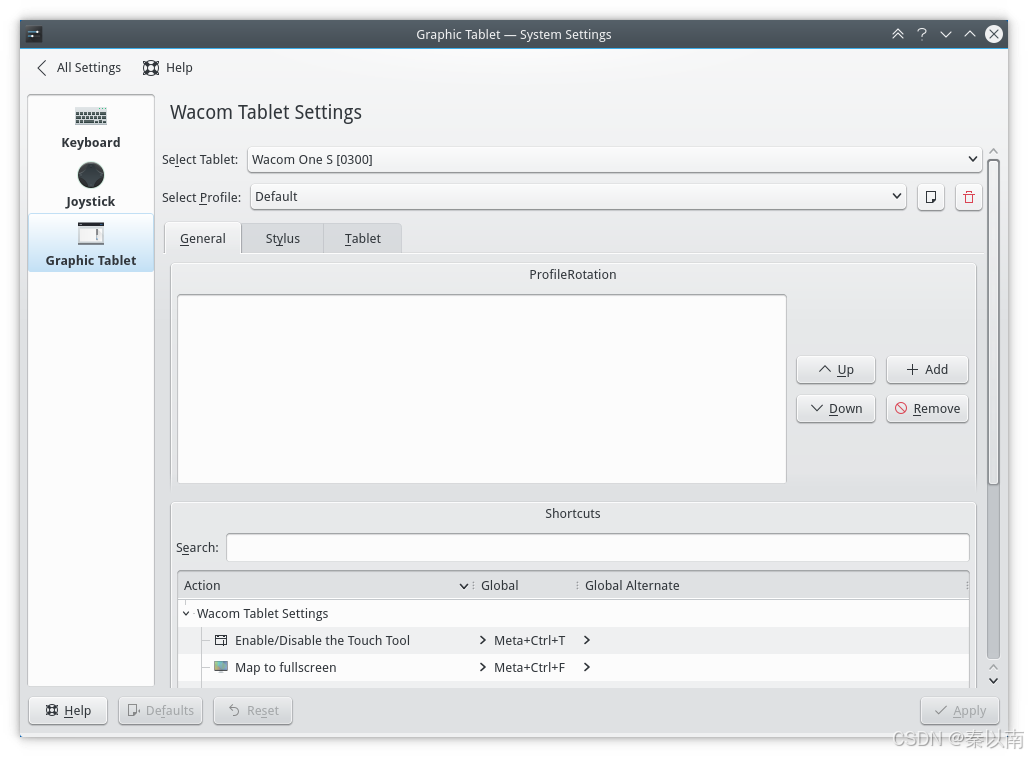Click the vertical scrollbar handle
The image size is (1028, 757).
click(993, 322)
